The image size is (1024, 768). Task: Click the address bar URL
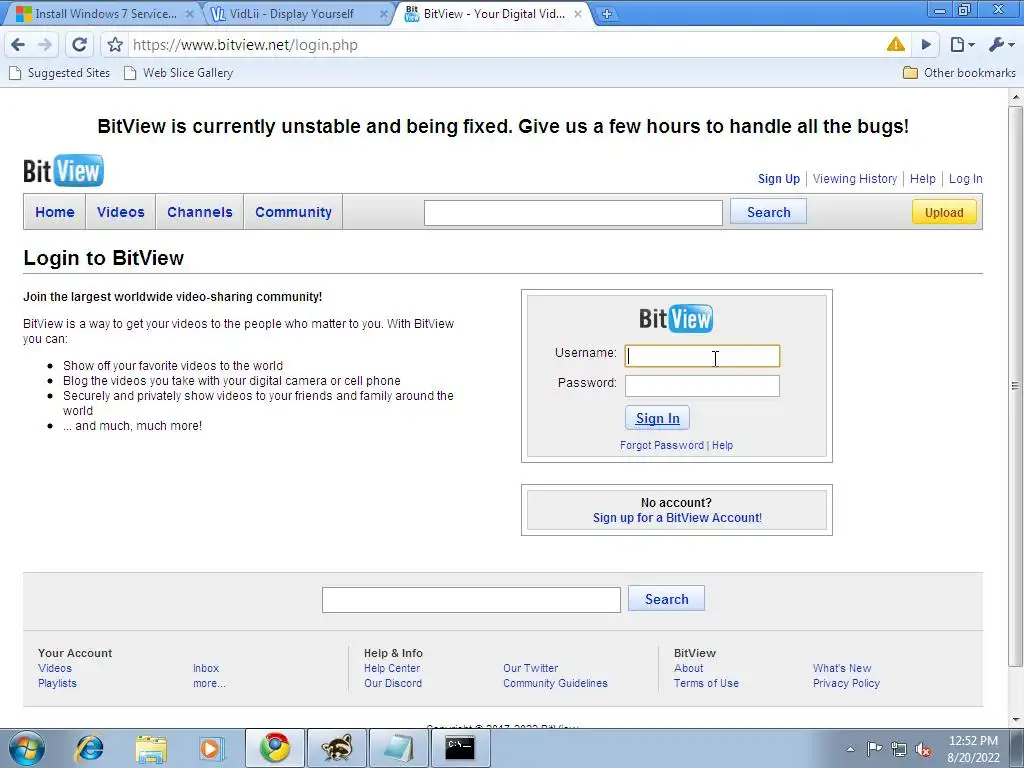[245, 44]
